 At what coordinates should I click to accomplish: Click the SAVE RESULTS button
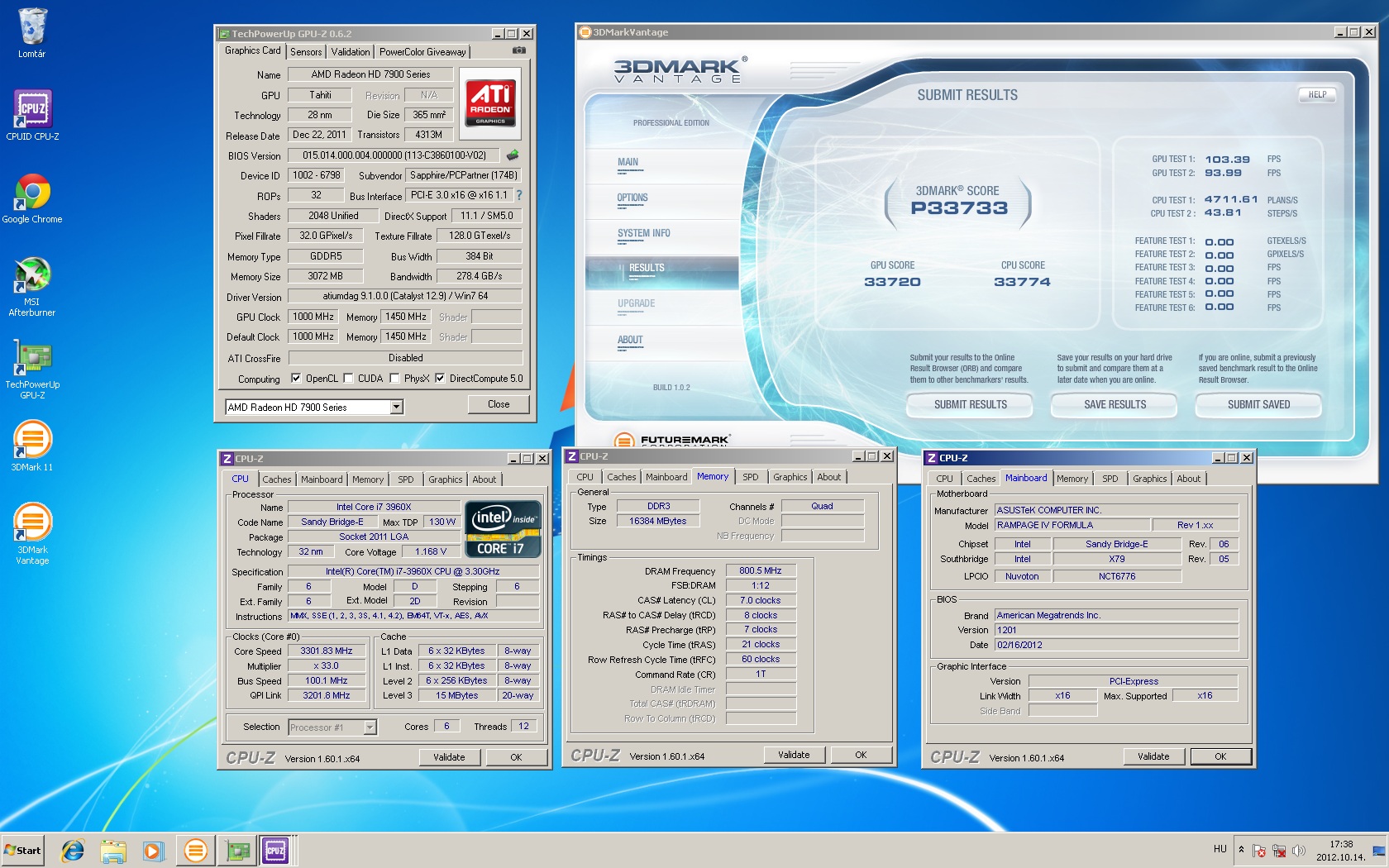[x=1115, y=404]
